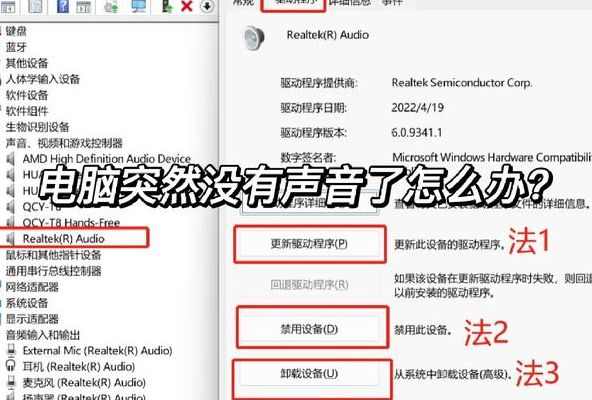Expand the 蓝牙 category
This screenshot has height=400, width=592.
16,47
